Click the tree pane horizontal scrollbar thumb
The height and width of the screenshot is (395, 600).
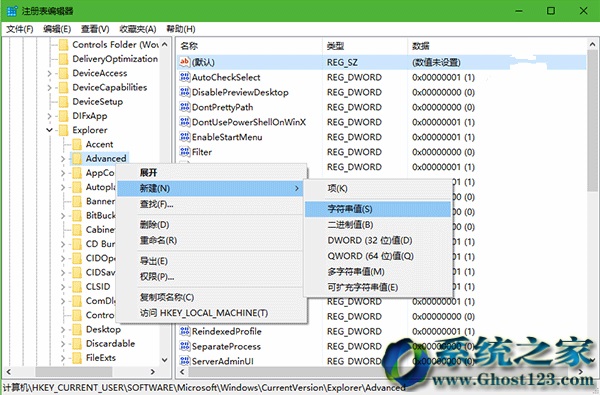pos(74,372)
